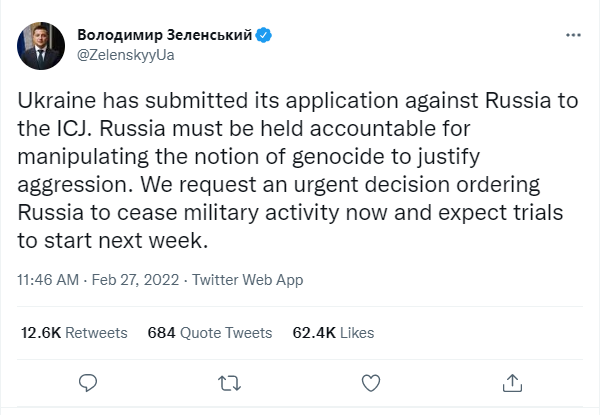The width and height of the screenshot is (601, 415).
Task: Open the Twitter Web App source link
Action: point(247,280)
